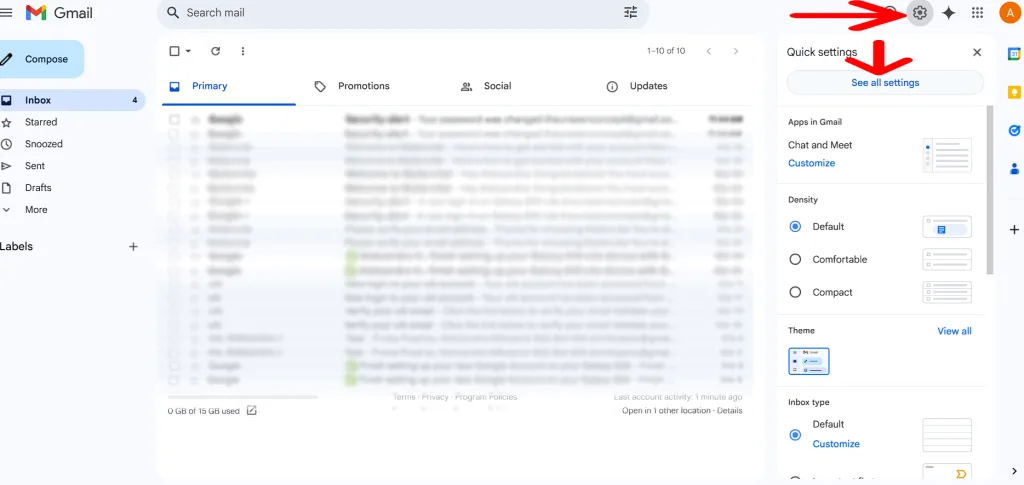The image size is (1024, 485).
Task: Click the Gmail logo
Action: click(59, 12)
